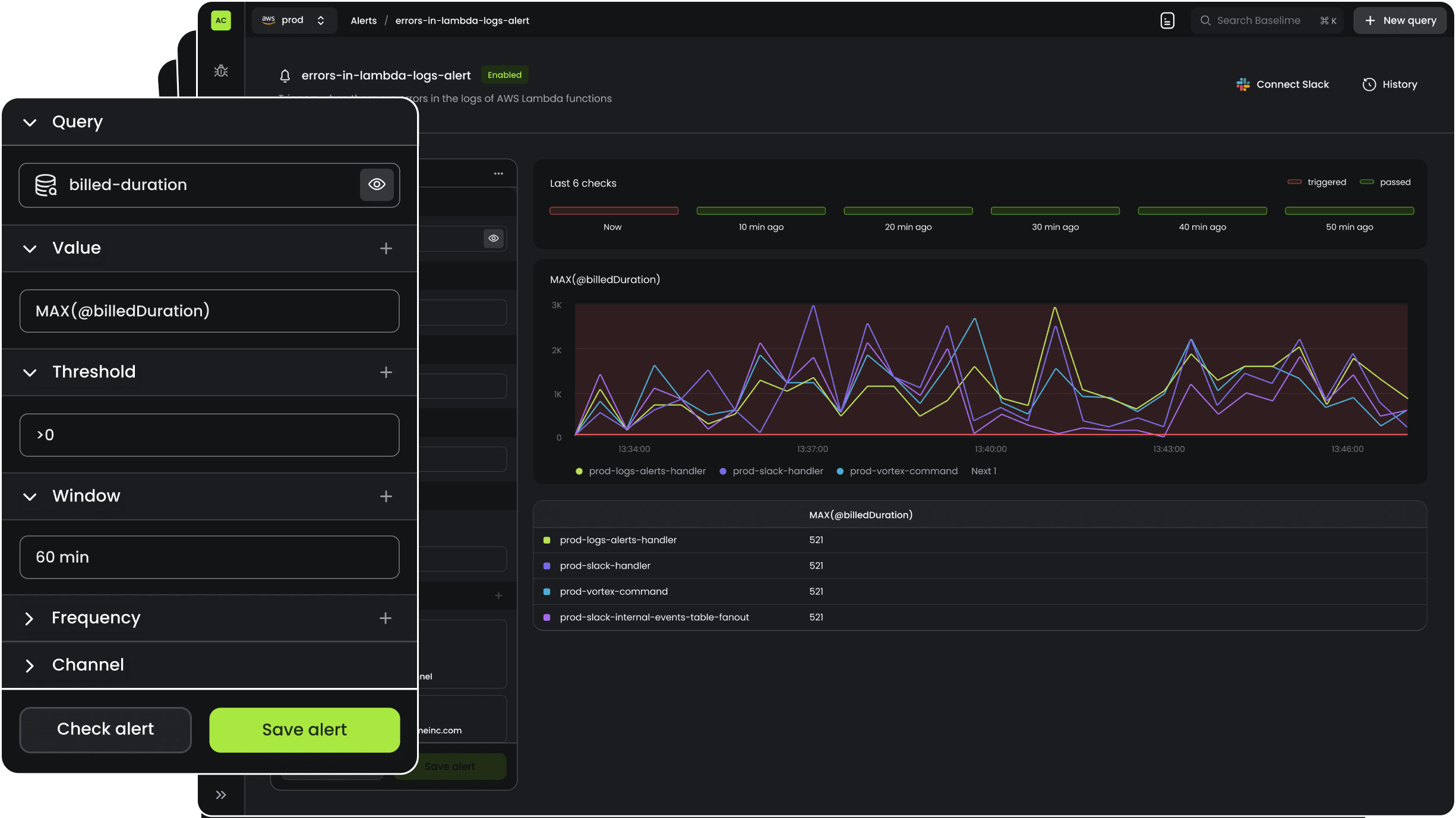Open three-dots menu in alert panel
This screenshot has width=1456, height=818.
tap(498, 173)
